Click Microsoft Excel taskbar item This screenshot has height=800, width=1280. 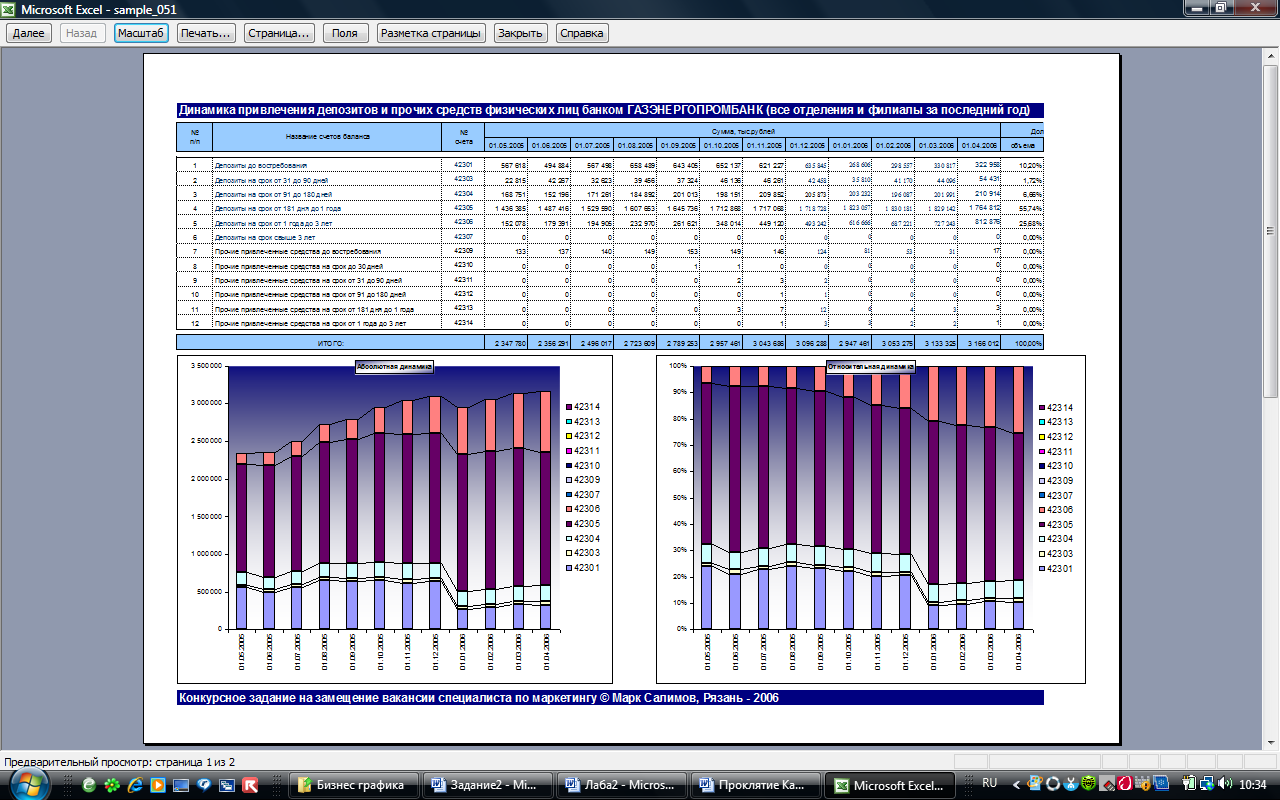[892, 785]
